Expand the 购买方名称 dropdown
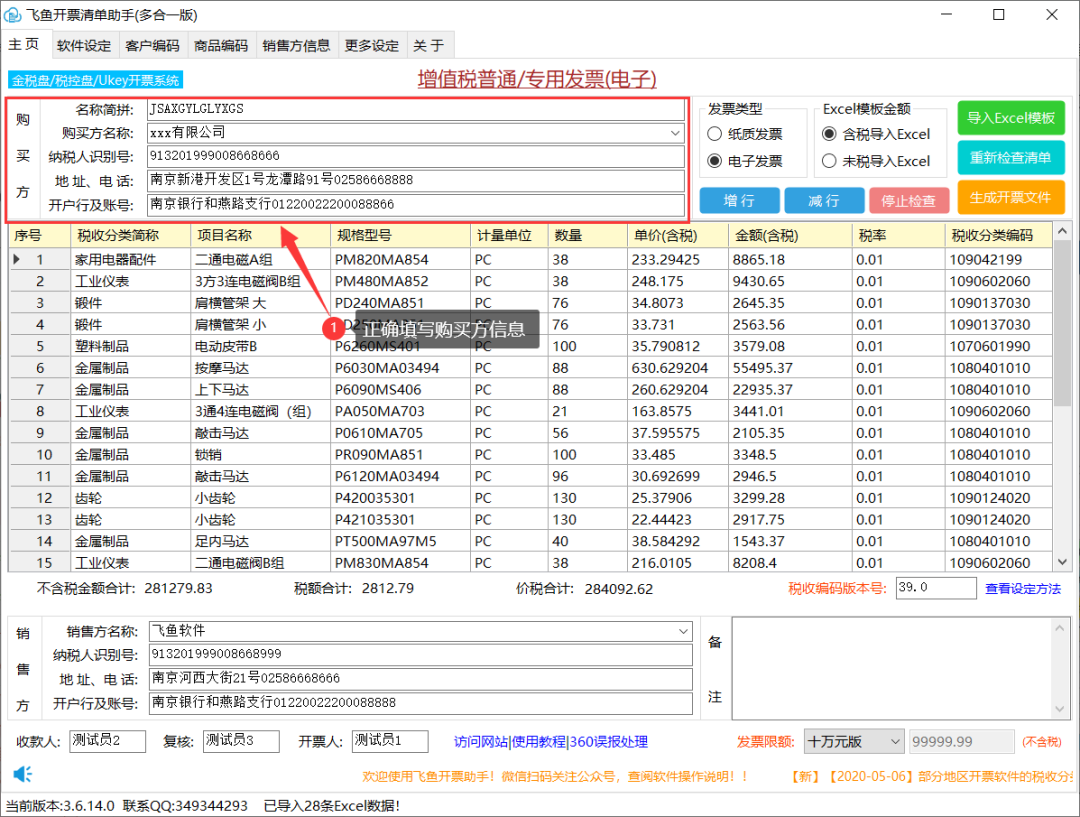The width and height of the screenshot is (1080, 817). pos(676,133)
